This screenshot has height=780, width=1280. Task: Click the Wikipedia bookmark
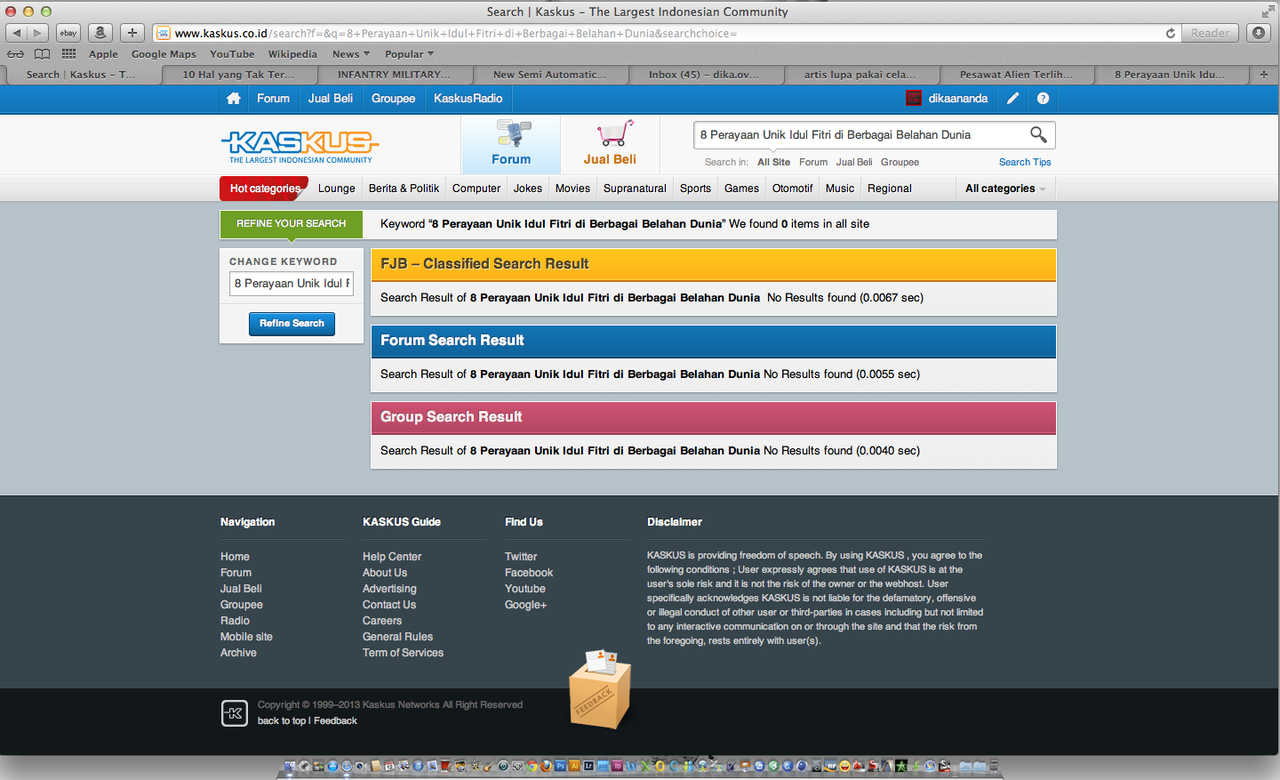tap(293, 54)
